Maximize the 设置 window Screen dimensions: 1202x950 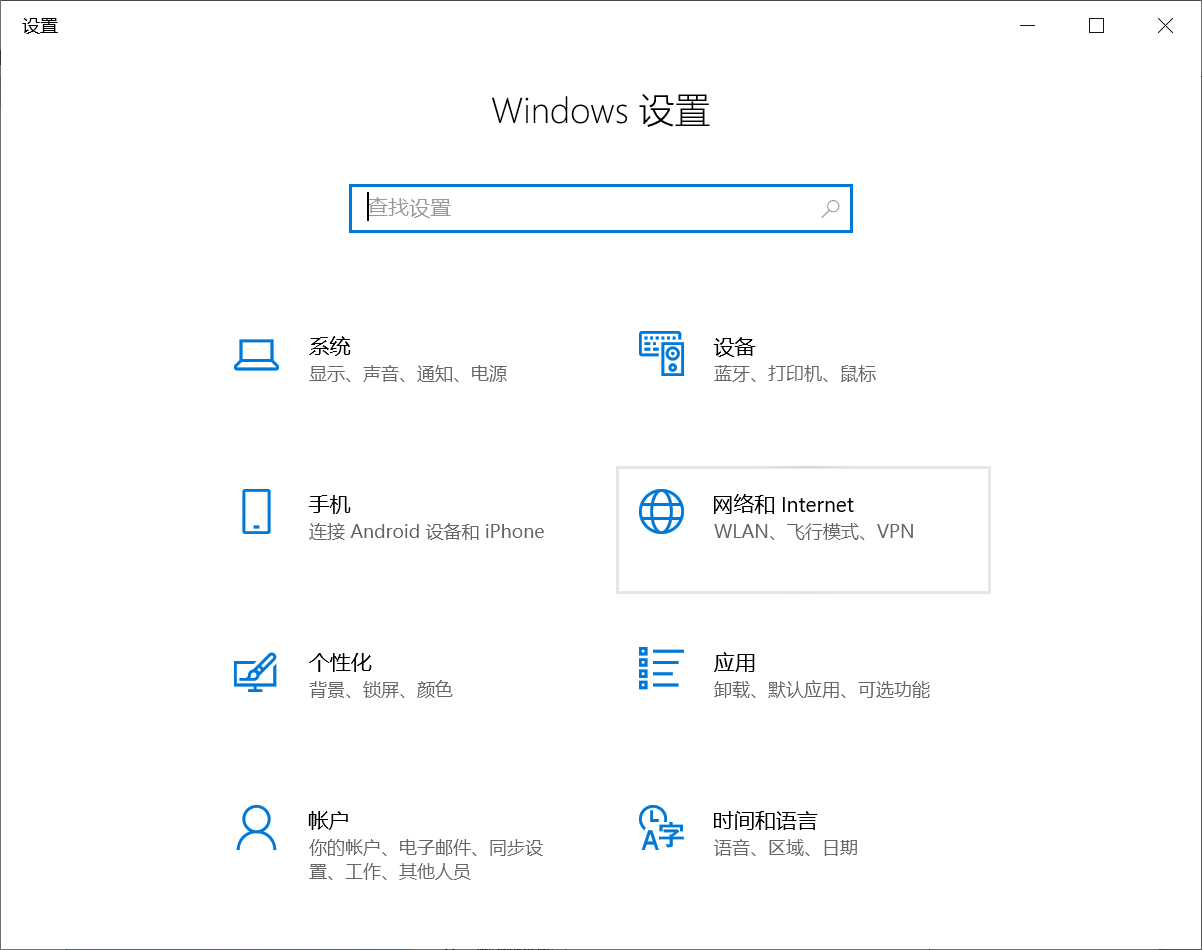pos(1096,26)
